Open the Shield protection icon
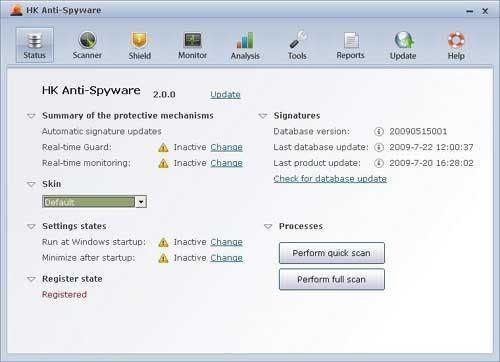This screenshot has height=362, width=500. pyautogui.click(x=139, y=40)
